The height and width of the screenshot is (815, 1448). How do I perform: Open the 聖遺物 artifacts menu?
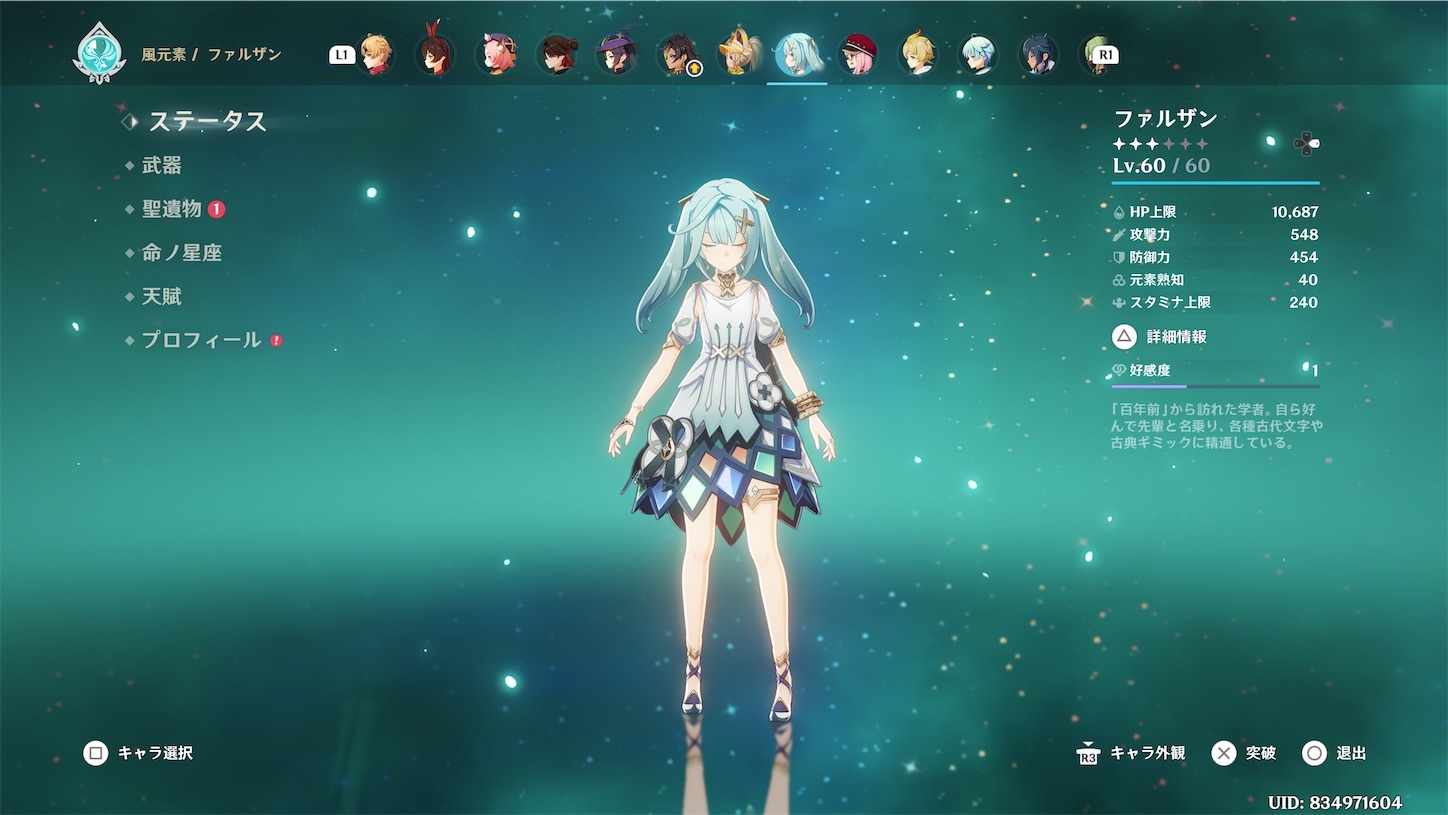click(172, 209)
